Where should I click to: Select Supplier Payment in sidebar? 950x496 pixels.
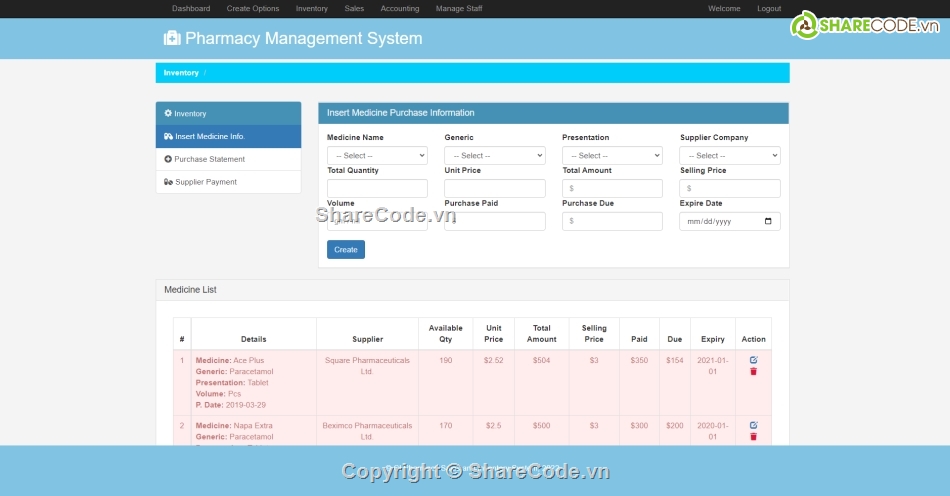coord(205,182)
